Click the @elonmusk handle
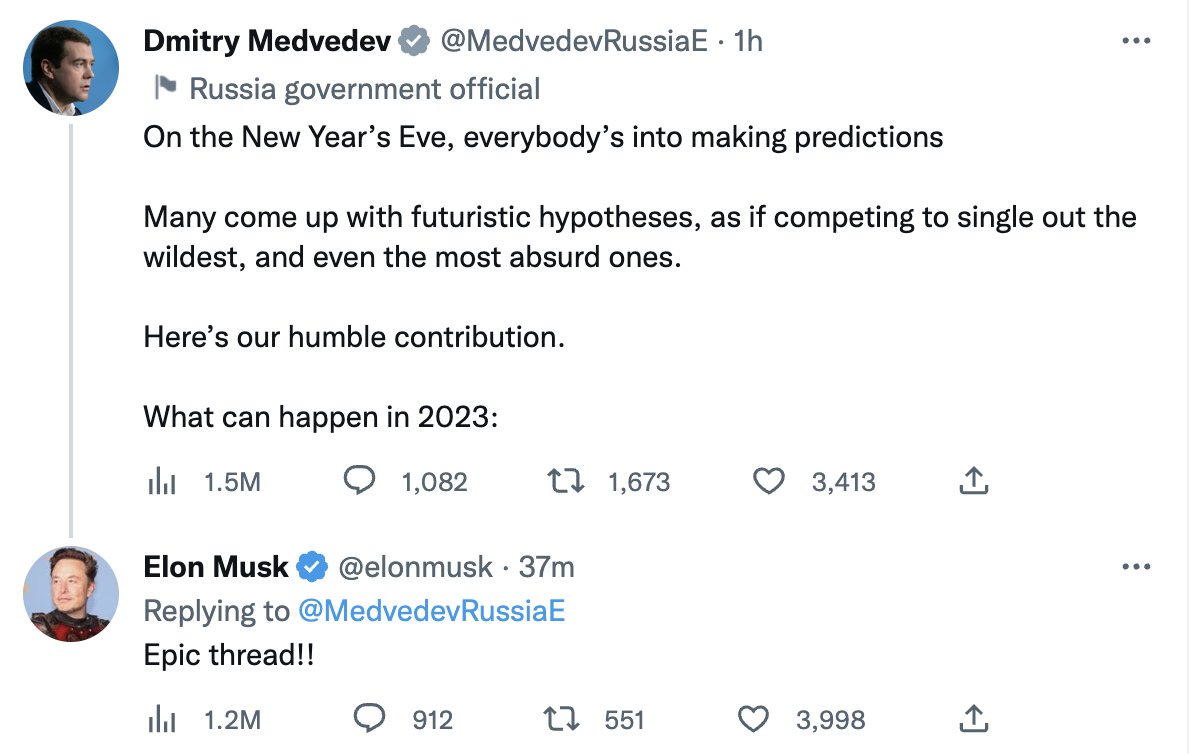The height and width of the screenshot is (754, 1190). [x=416, y=567]
